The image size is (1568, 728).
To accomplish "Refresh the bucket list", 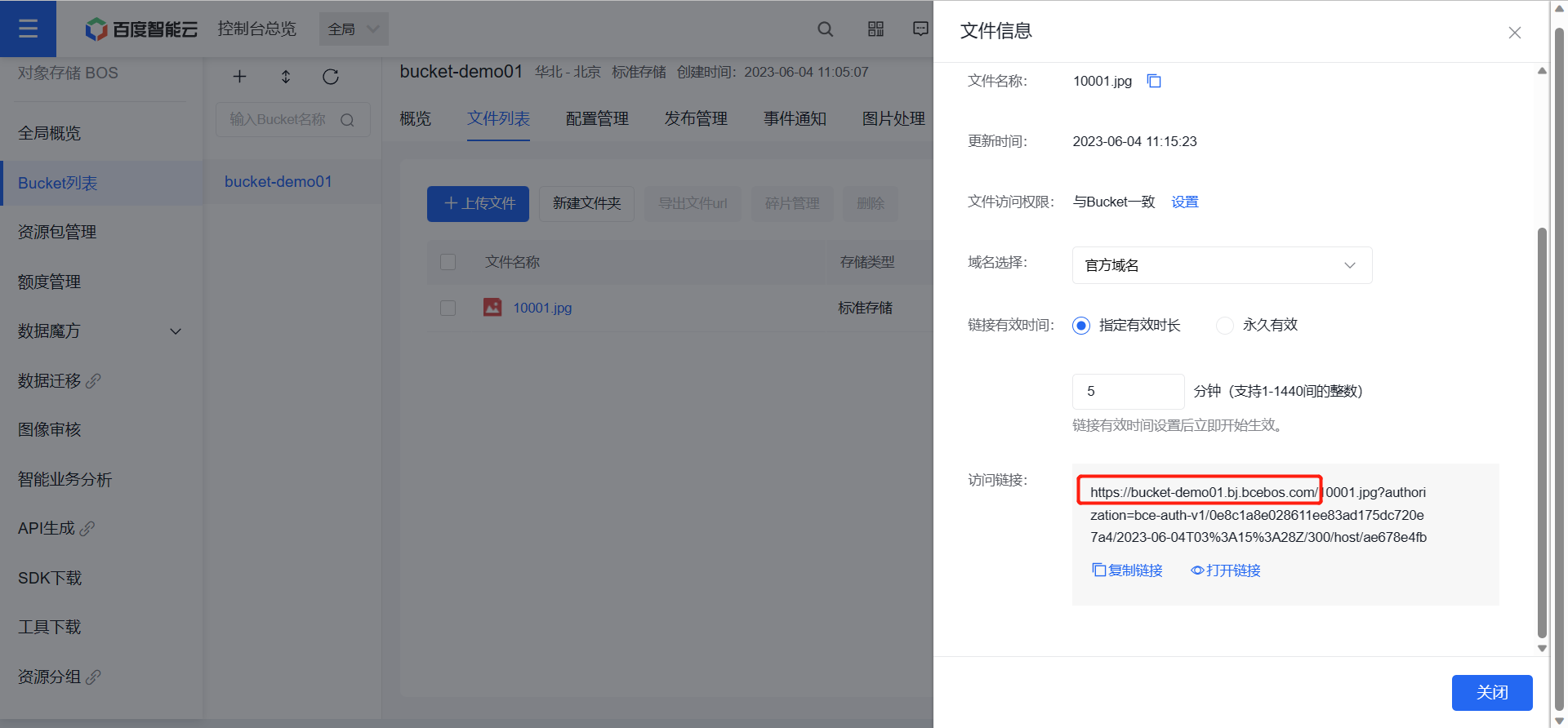I will pyautogui.click(x=331, y=77).
